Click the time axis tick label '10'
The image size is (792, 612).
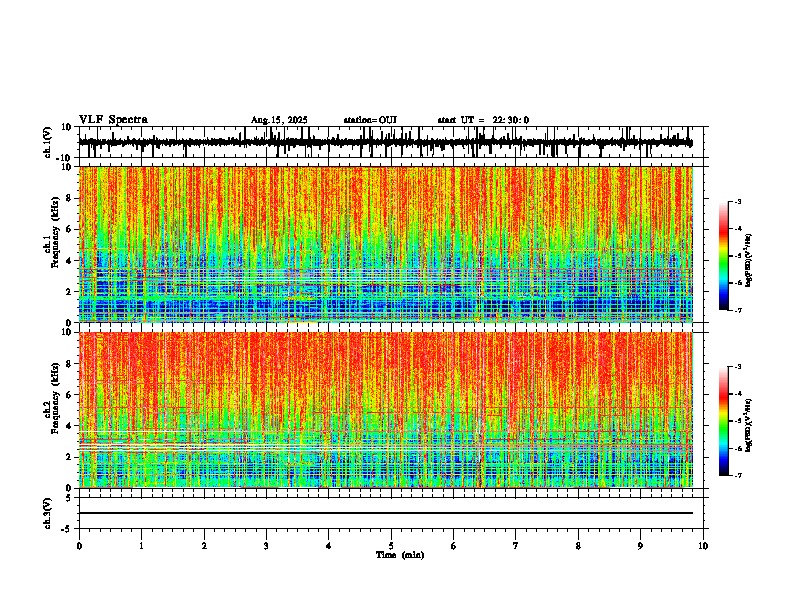pyautogui.click(x=703, y=546)
